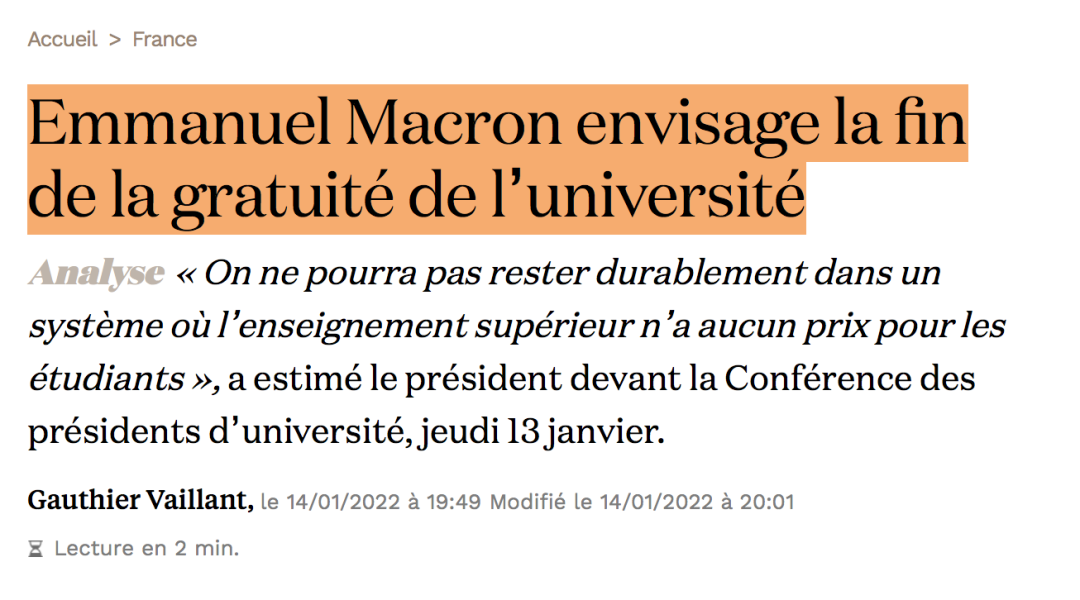Screen dimensions: 1080x600
Task: Click the hourglass reading-time icon
Action: 36,549
